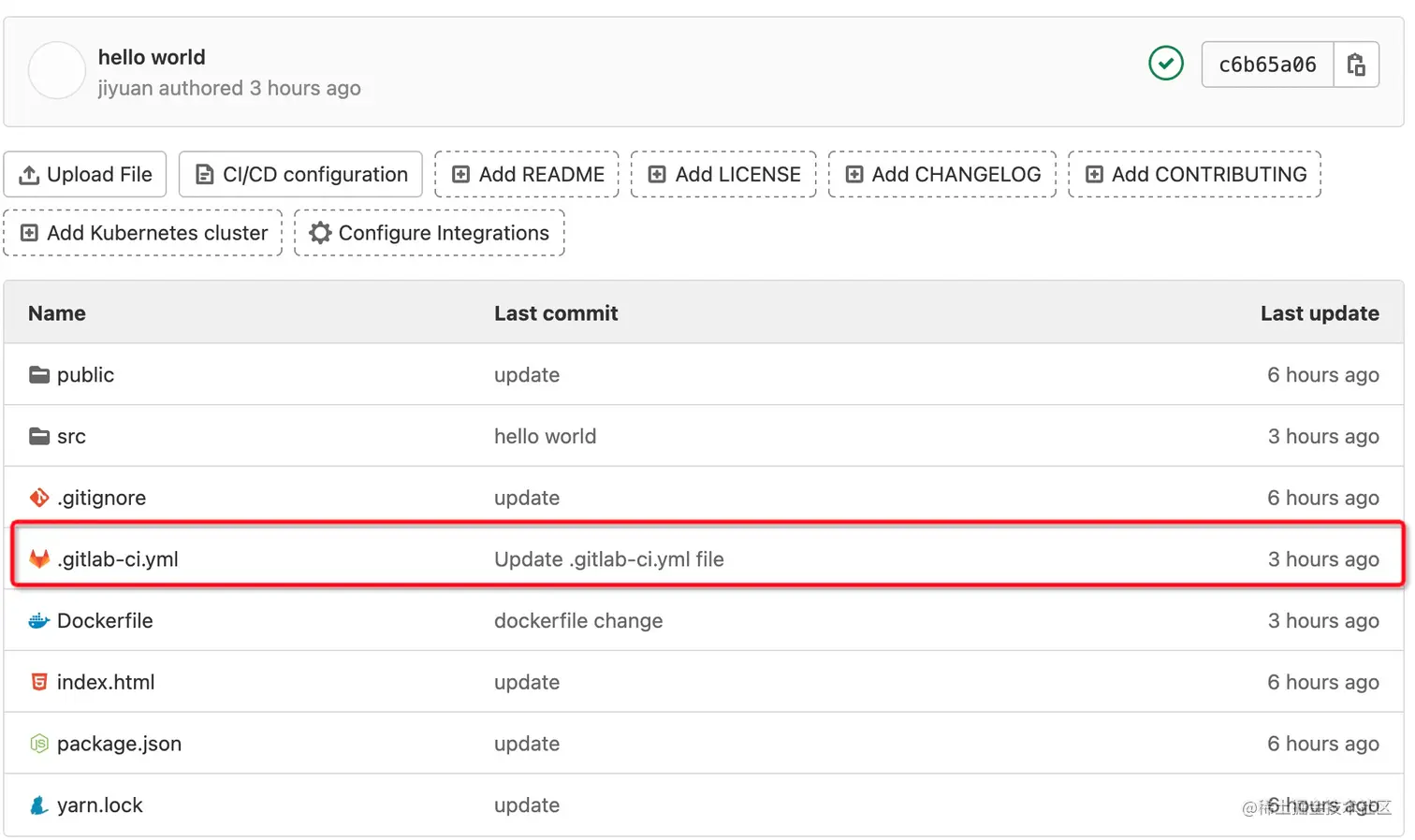Image resolution: width=1415 pixels, height=840 pixels.
Task: Choose Add LICENSE
Action: coord(723,175)
